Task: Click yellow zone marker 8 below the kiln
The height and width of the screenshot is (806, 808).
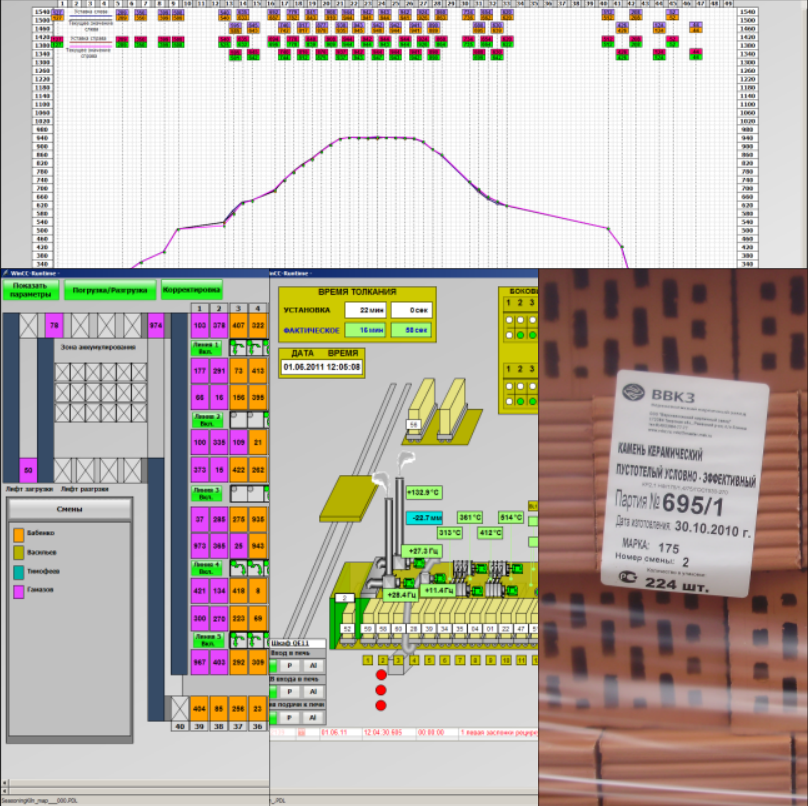Action: [x=475, y=660]
